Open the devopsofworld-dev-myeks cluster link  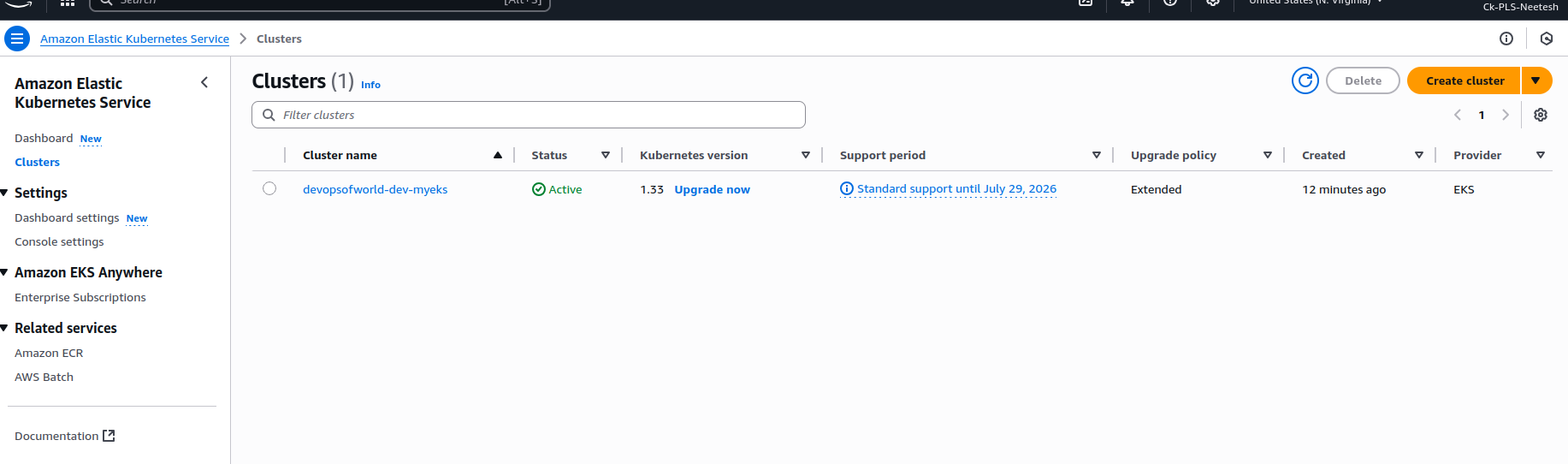[x=375, y=189]
